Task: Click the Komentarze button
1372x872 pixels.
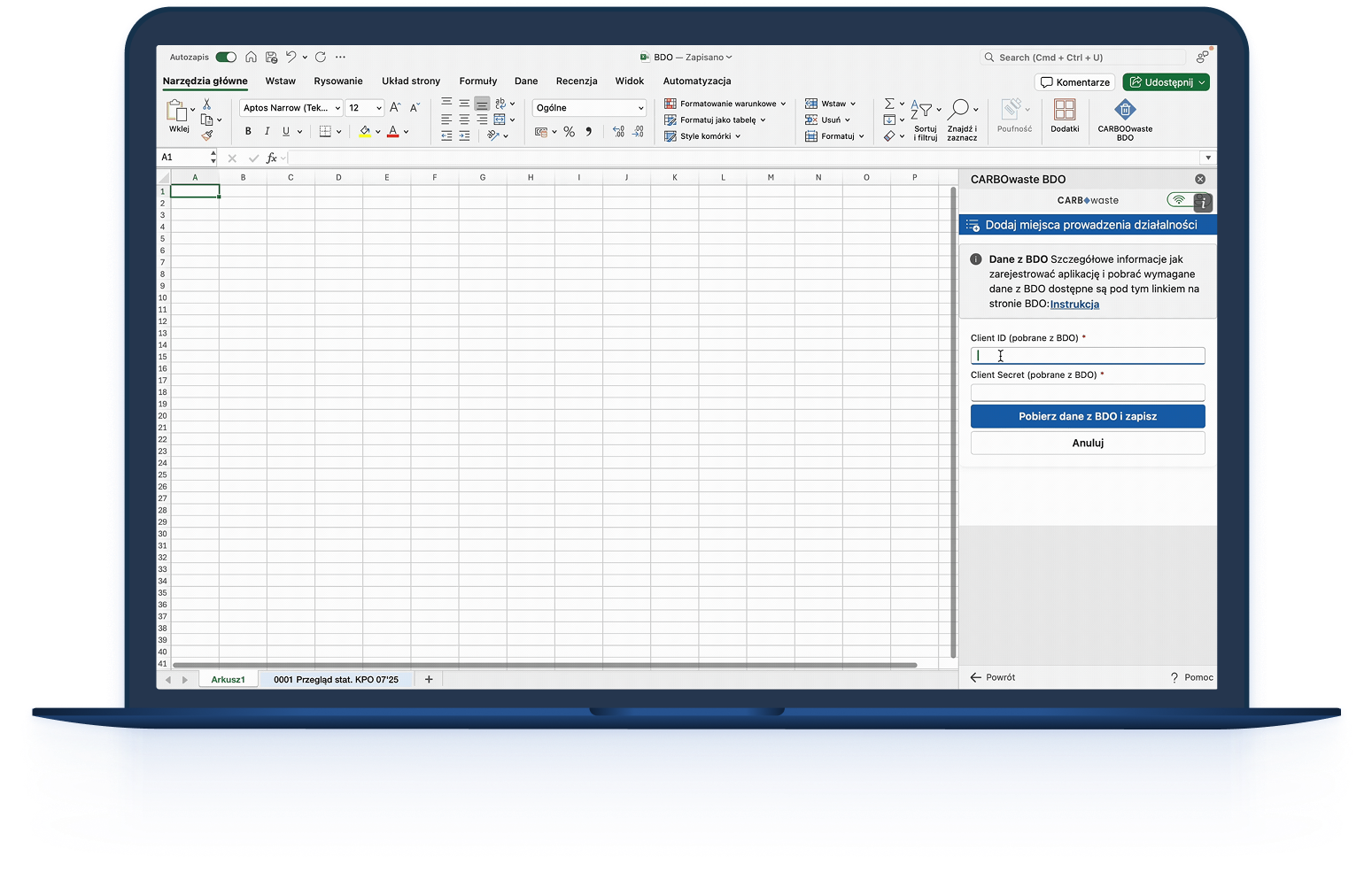Action: coord(1075,82)
